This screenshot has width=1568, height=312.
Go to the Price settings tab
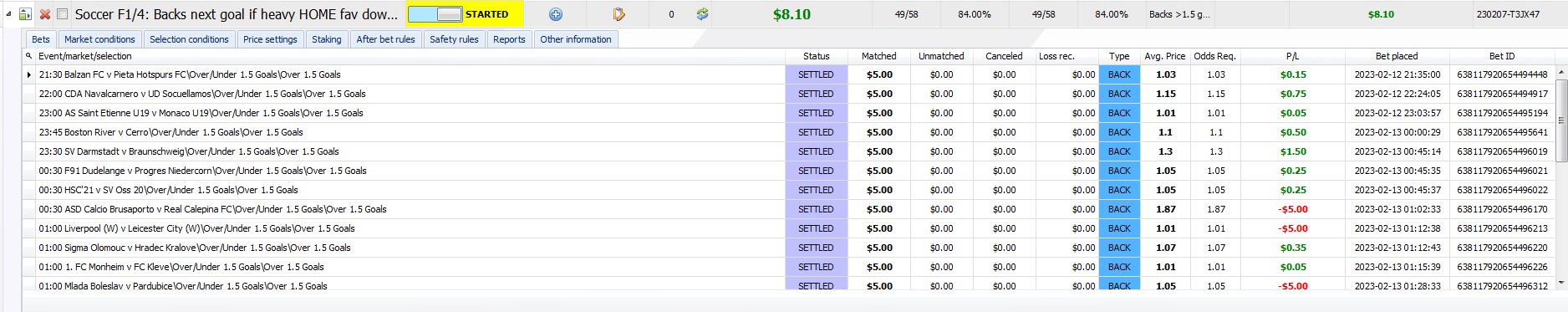click(270, 39)
